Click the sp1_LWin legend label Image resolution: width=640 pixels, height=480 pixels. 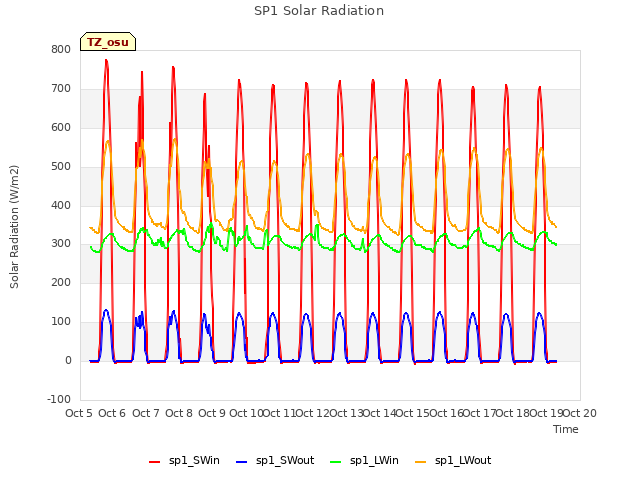(x=374, y=460)
